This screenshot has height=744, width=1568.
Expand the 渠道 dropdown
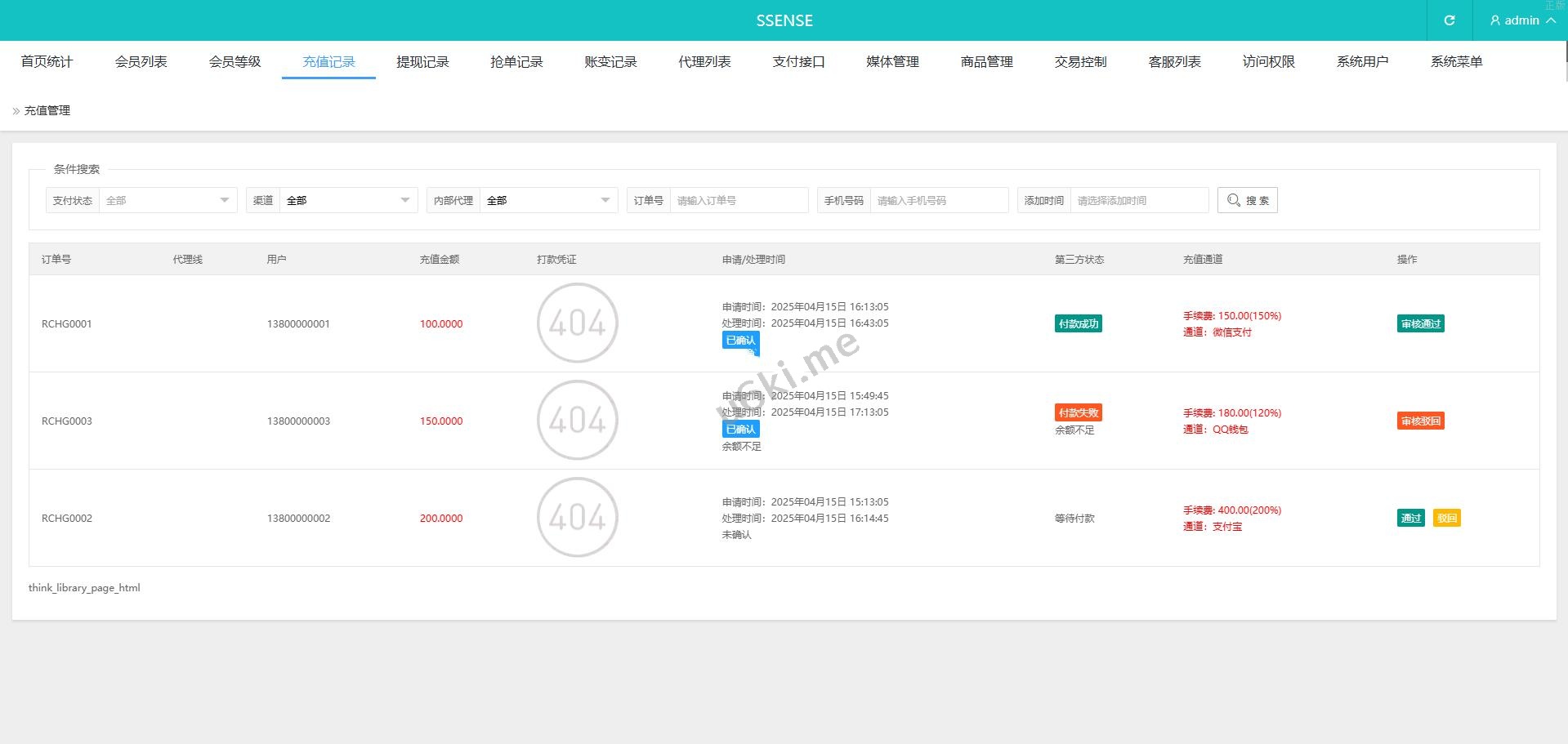click(x=347, y=201)
